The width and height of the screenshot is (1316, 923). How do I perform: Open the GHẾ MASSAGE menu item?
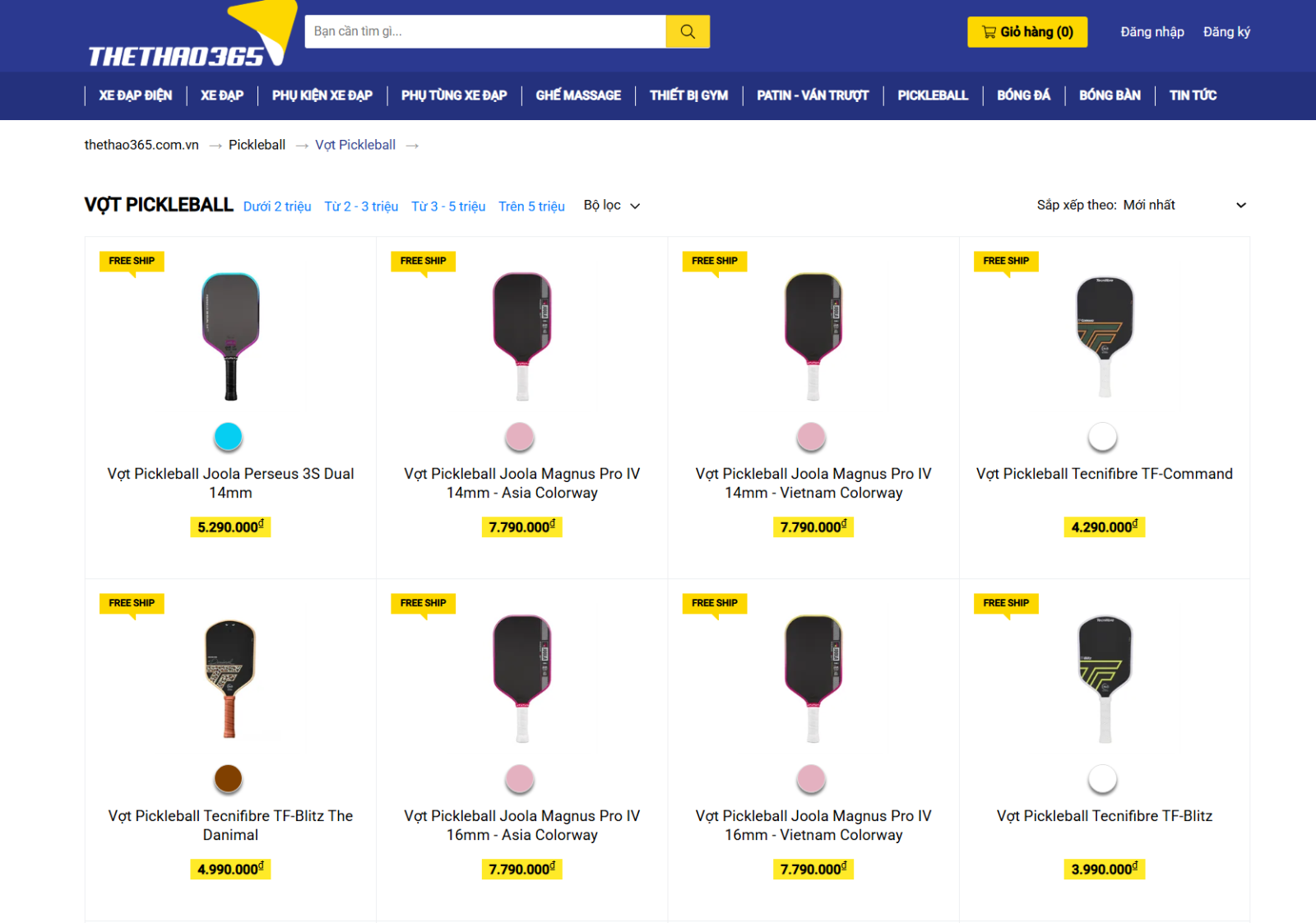point(578,95)
